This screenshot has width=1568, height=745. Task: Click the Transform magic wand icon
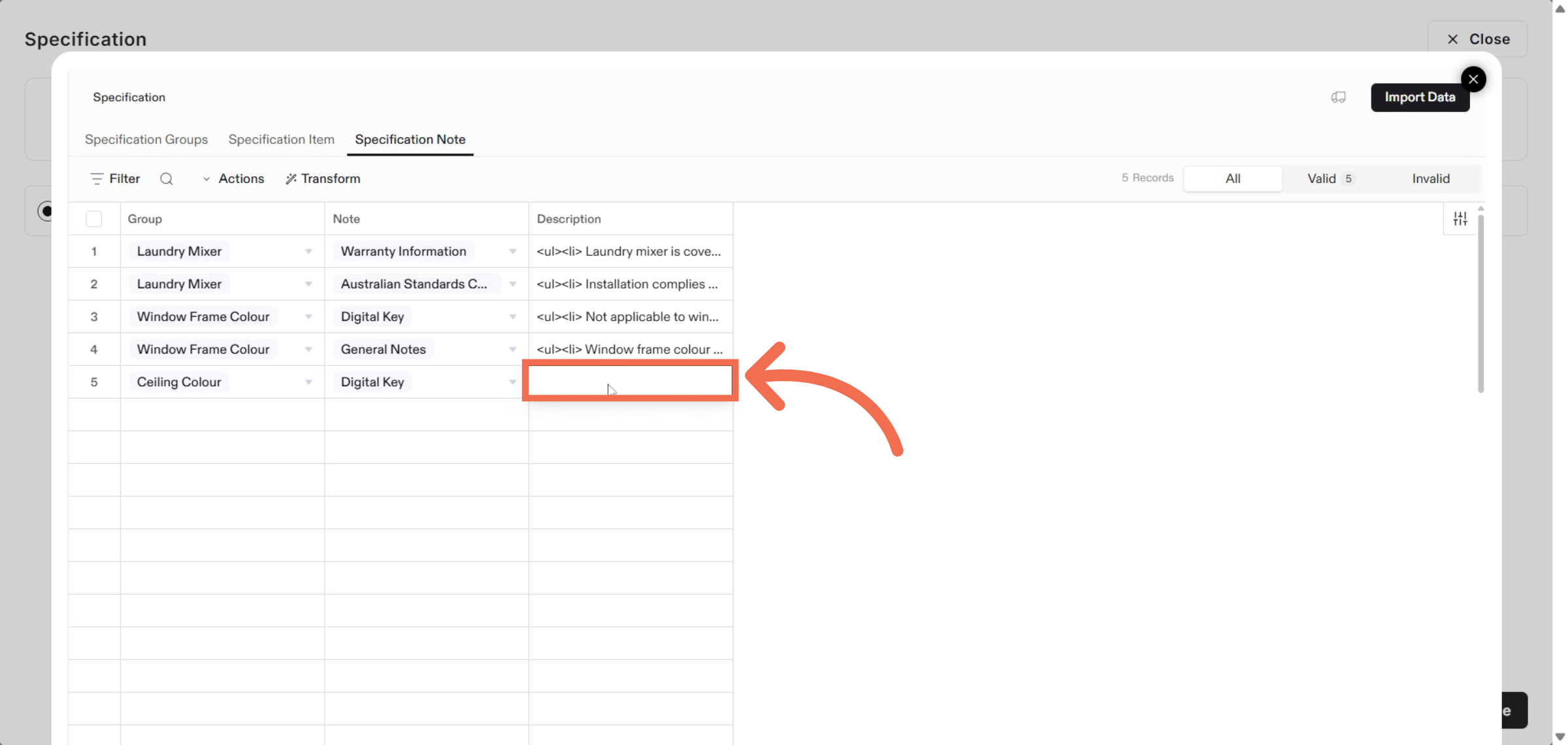tap(291, 179)
